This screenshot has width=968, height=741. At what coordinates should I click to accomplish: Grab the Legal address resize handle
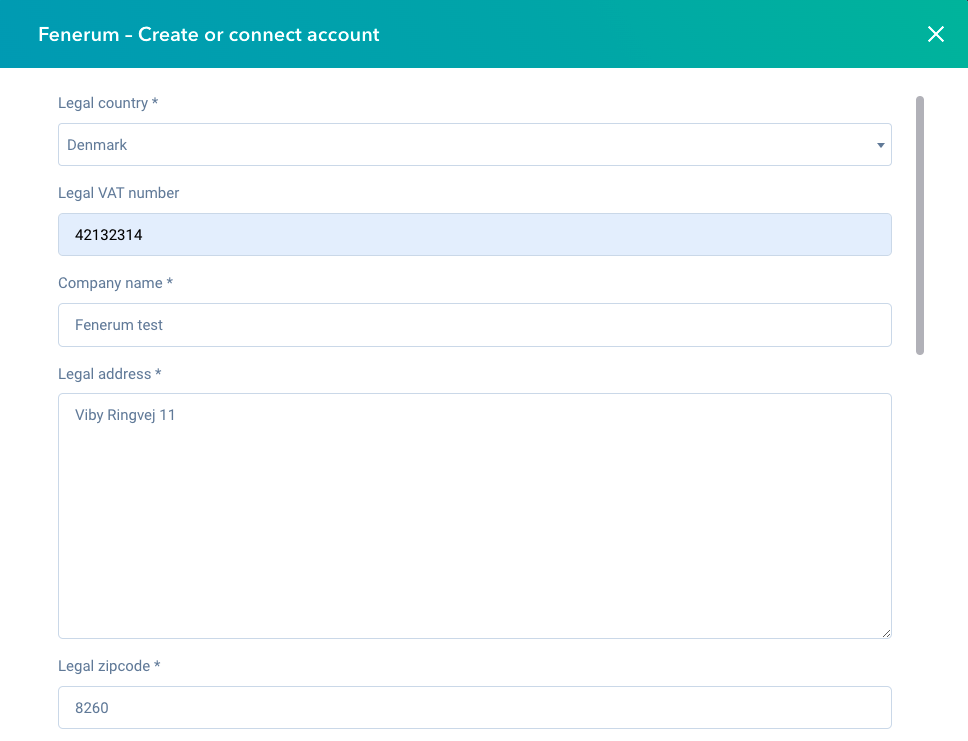(887, 633)
